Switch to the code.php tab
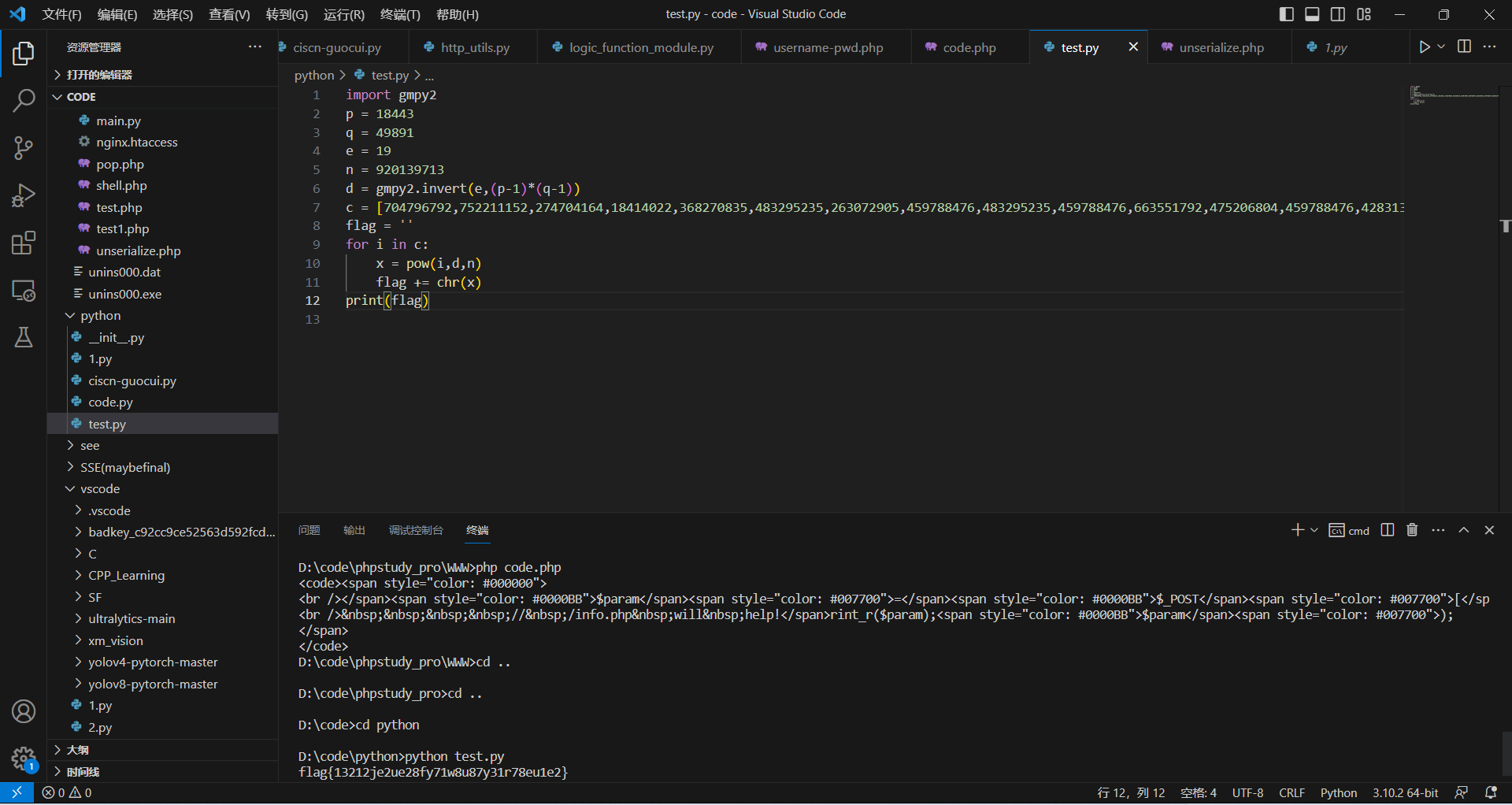Screen dimensions: 1512x805 point(969,47)
